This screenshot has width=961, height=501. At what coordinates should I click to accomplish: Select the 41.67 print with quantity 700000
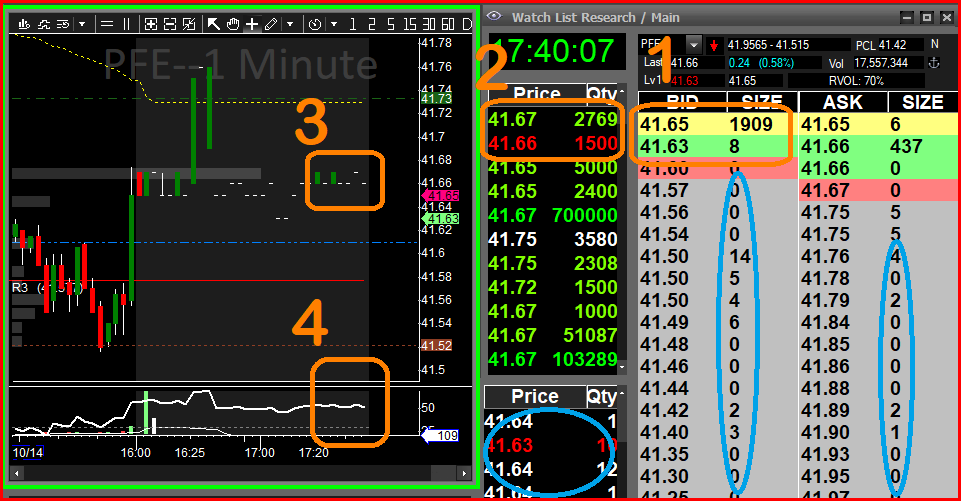click(552, 215)
